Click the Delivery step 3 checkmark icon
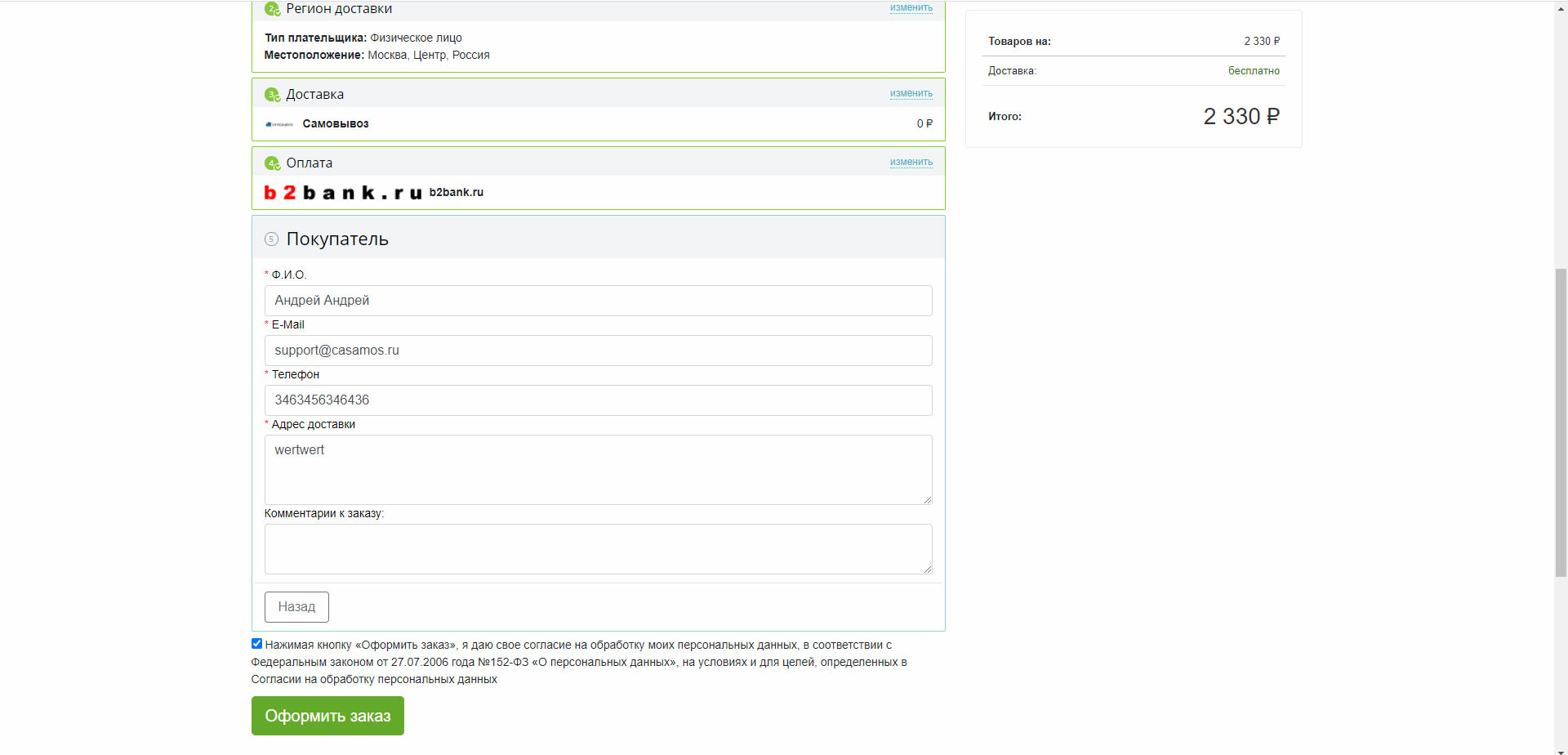The height and width of the screenshot is (755, 1568). (272, 95)
